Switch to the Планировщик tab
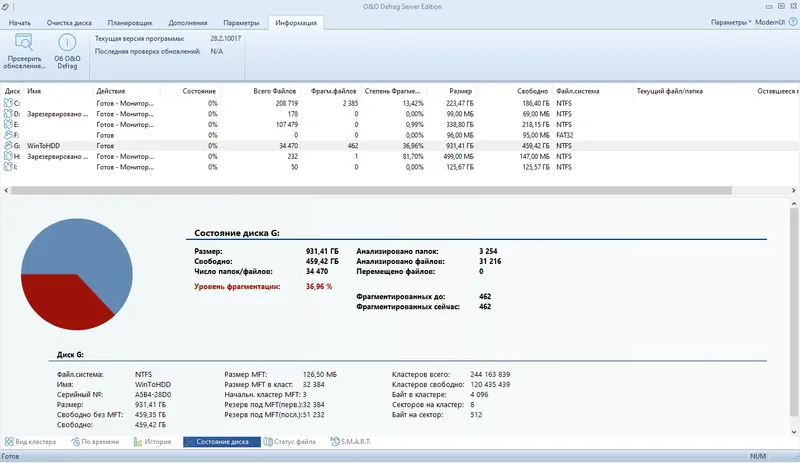This screenshot has width=800, height=463. 130,22
